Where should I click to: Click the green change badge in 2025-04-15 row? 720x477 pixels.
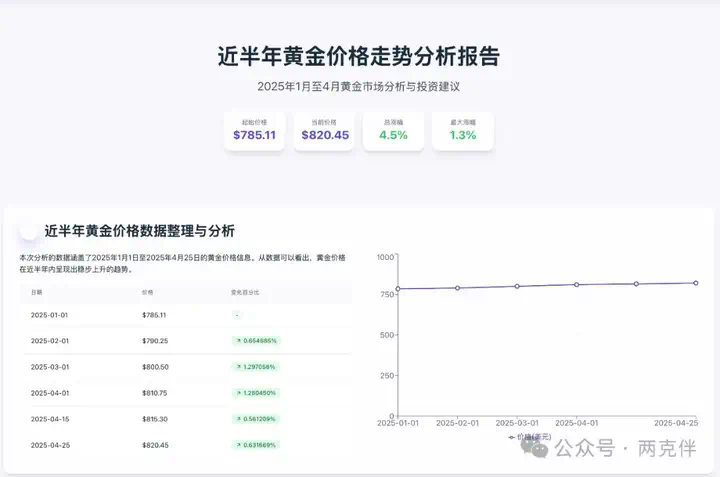click(256, 419)
